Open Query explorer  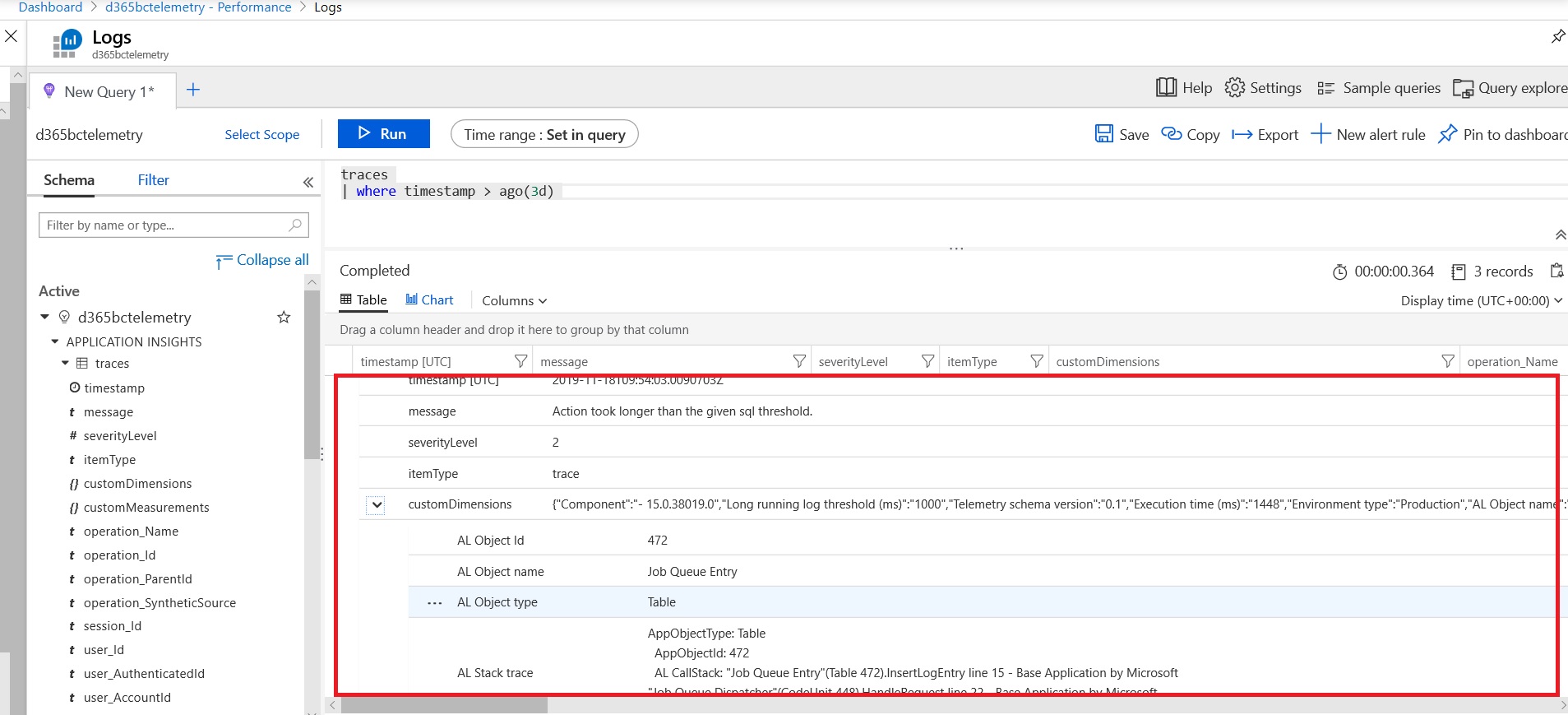pyautogui.click(x=1510, y=87)
